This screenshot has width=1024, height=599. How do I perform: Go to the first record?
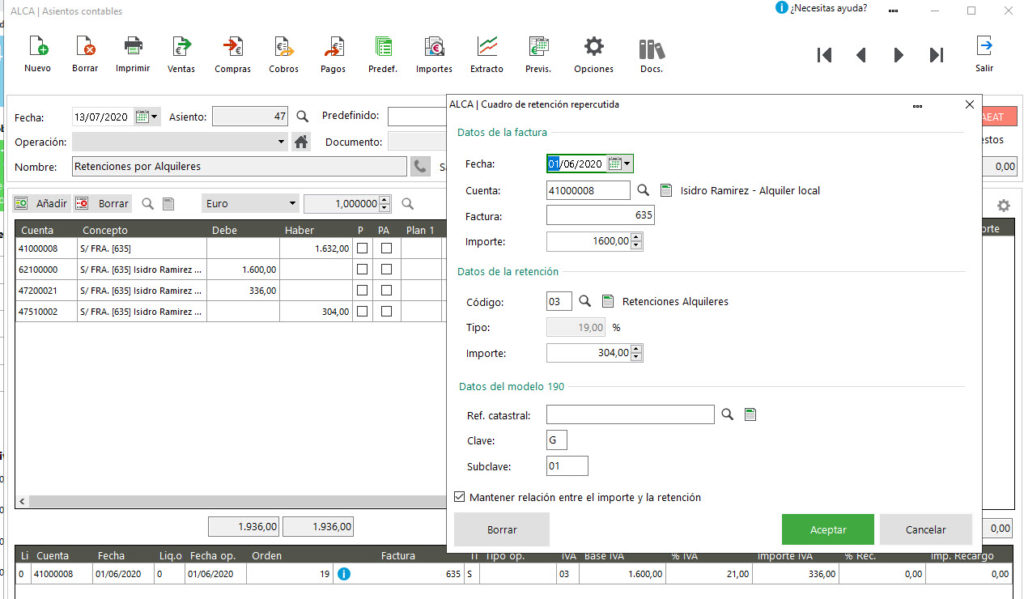(x=824, y=55)
